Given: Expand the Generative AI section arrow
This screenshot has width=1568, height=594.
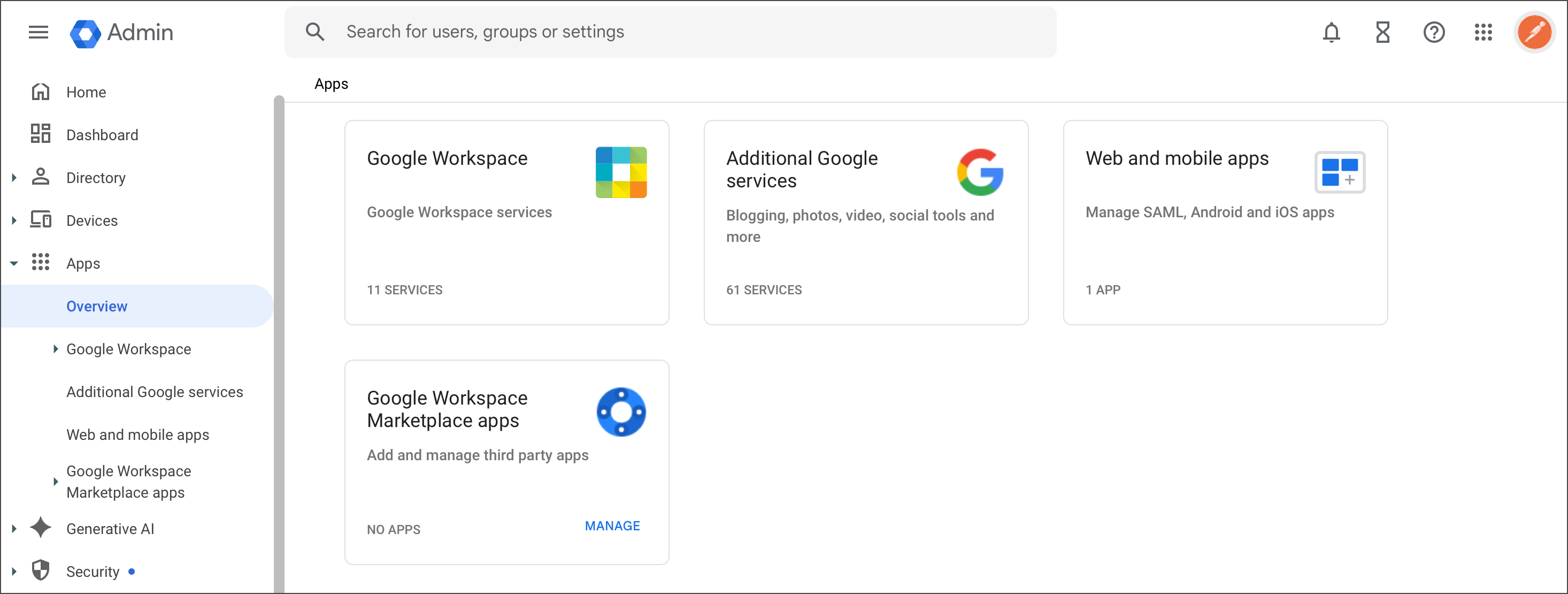Looking at the screenshot, I should pos(14,529).
